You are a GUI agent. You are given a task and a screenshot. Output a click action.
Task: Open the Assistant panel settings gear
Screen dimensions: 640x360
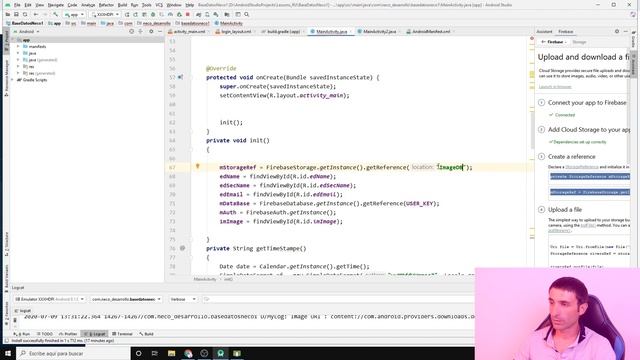point(617,31)
